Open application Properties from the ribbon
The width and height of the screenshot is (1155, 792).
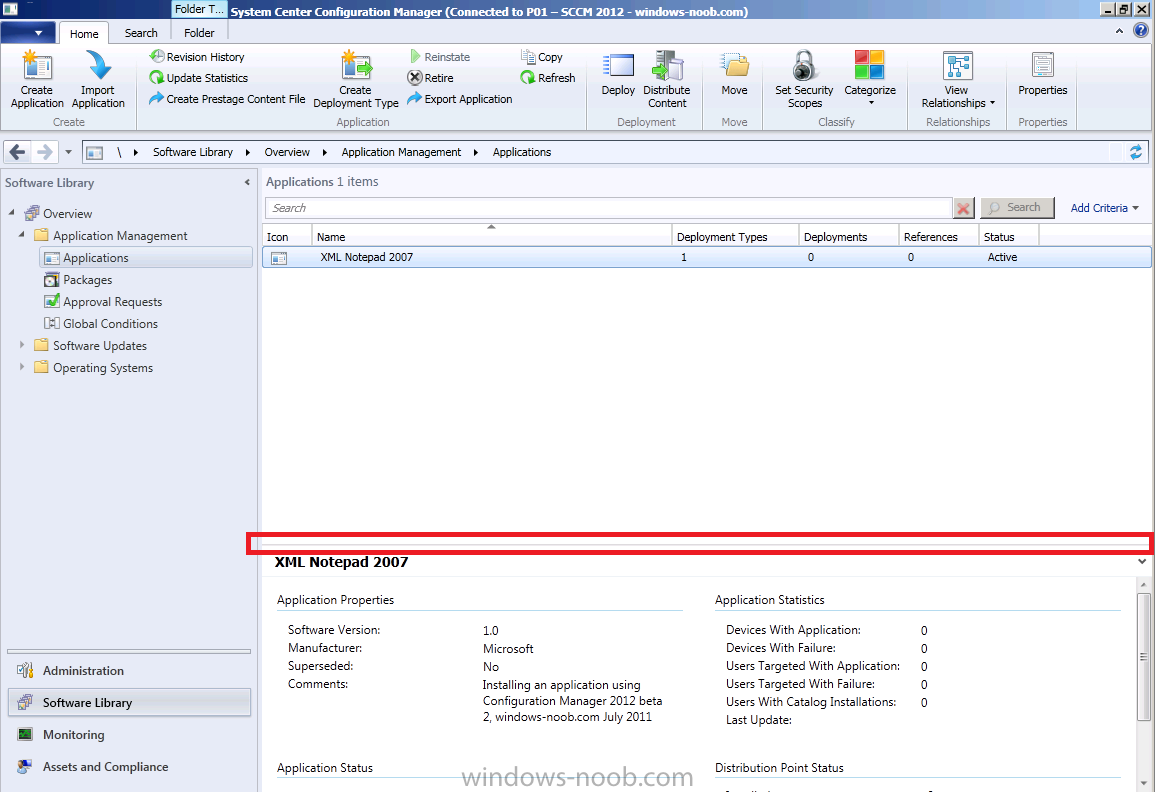[x=1042, y=74]
